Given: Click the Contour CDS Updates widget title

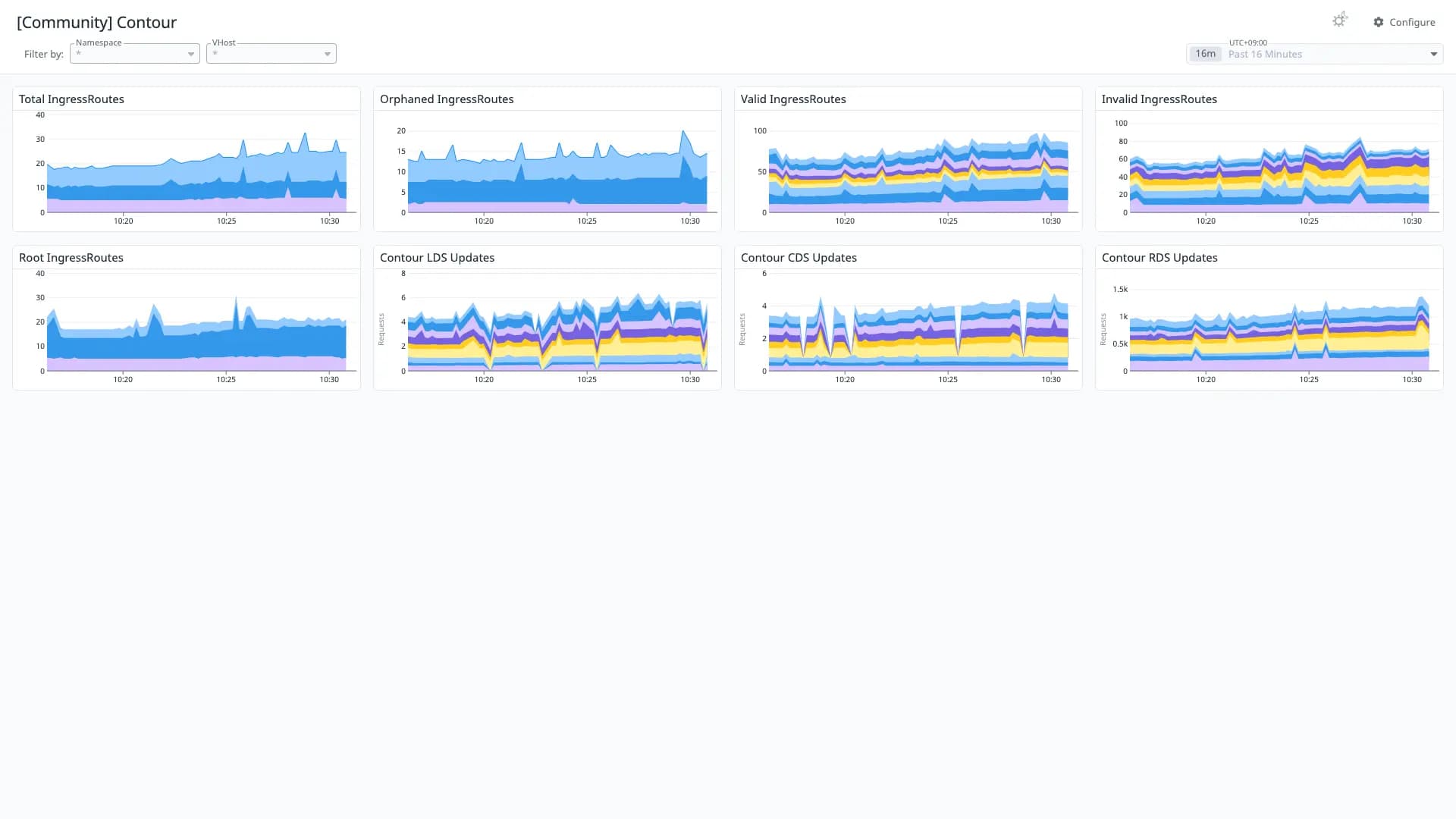Looking at the screenshot, I should pos(799,258).
